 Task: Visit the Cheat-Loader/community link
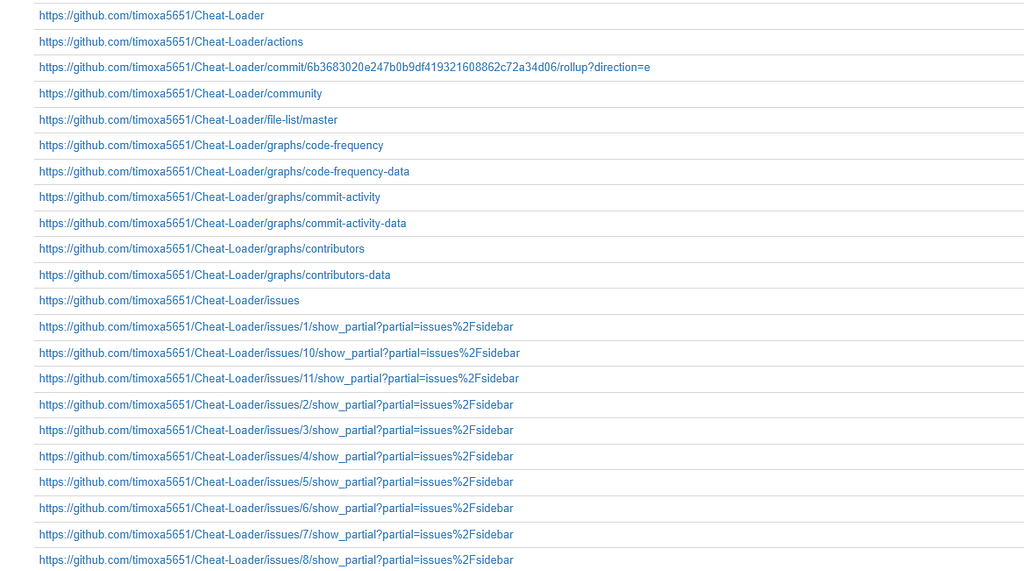(x=180, y=93)
